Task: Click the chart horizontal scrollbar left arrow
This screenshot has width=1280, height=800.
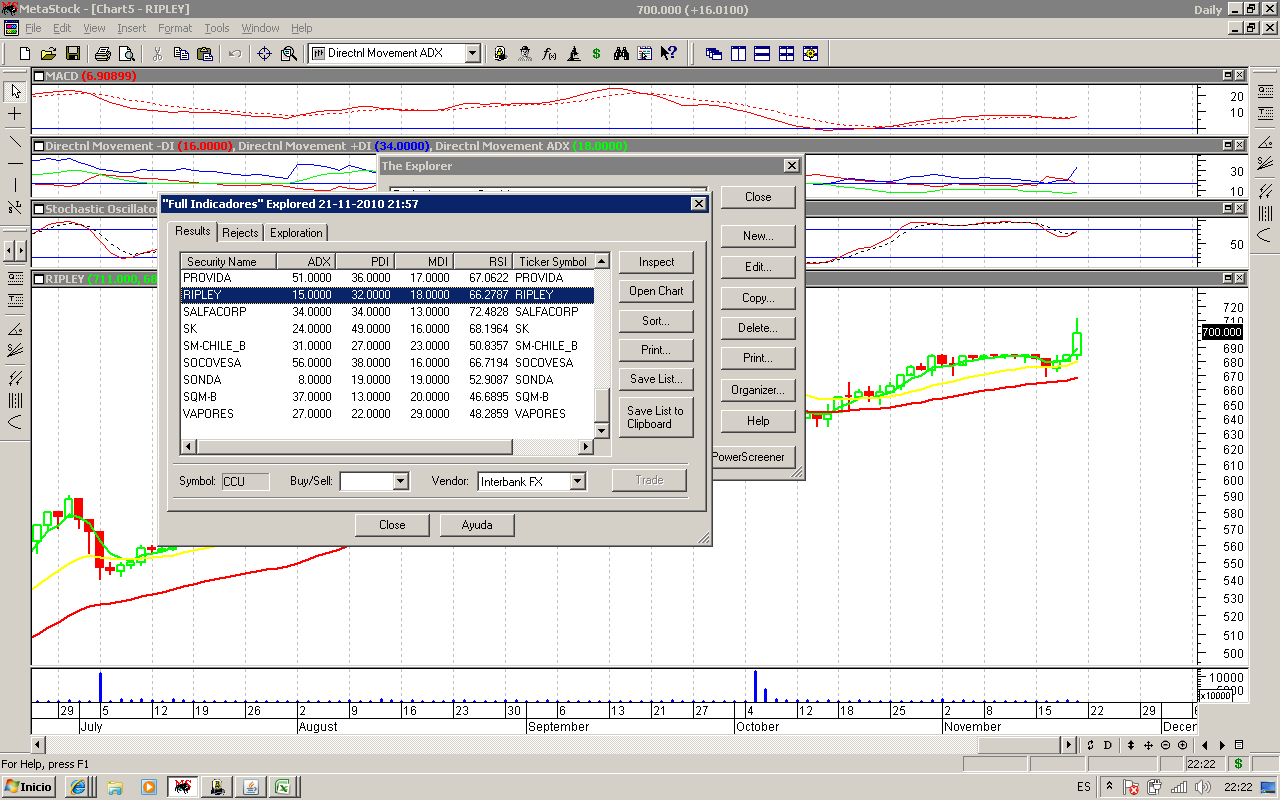Action: (x=39, y=745)
